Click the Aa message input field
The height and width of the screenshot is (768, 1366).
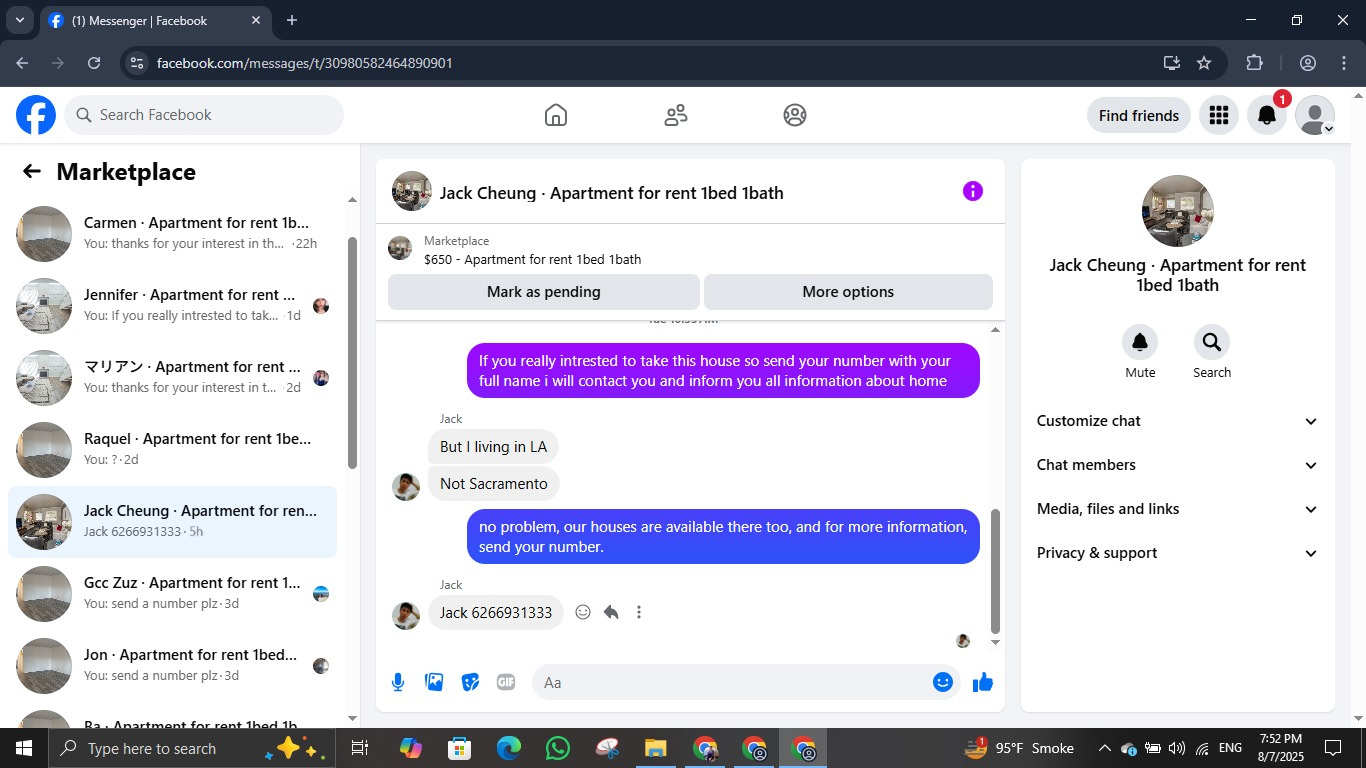click(746, 682)
